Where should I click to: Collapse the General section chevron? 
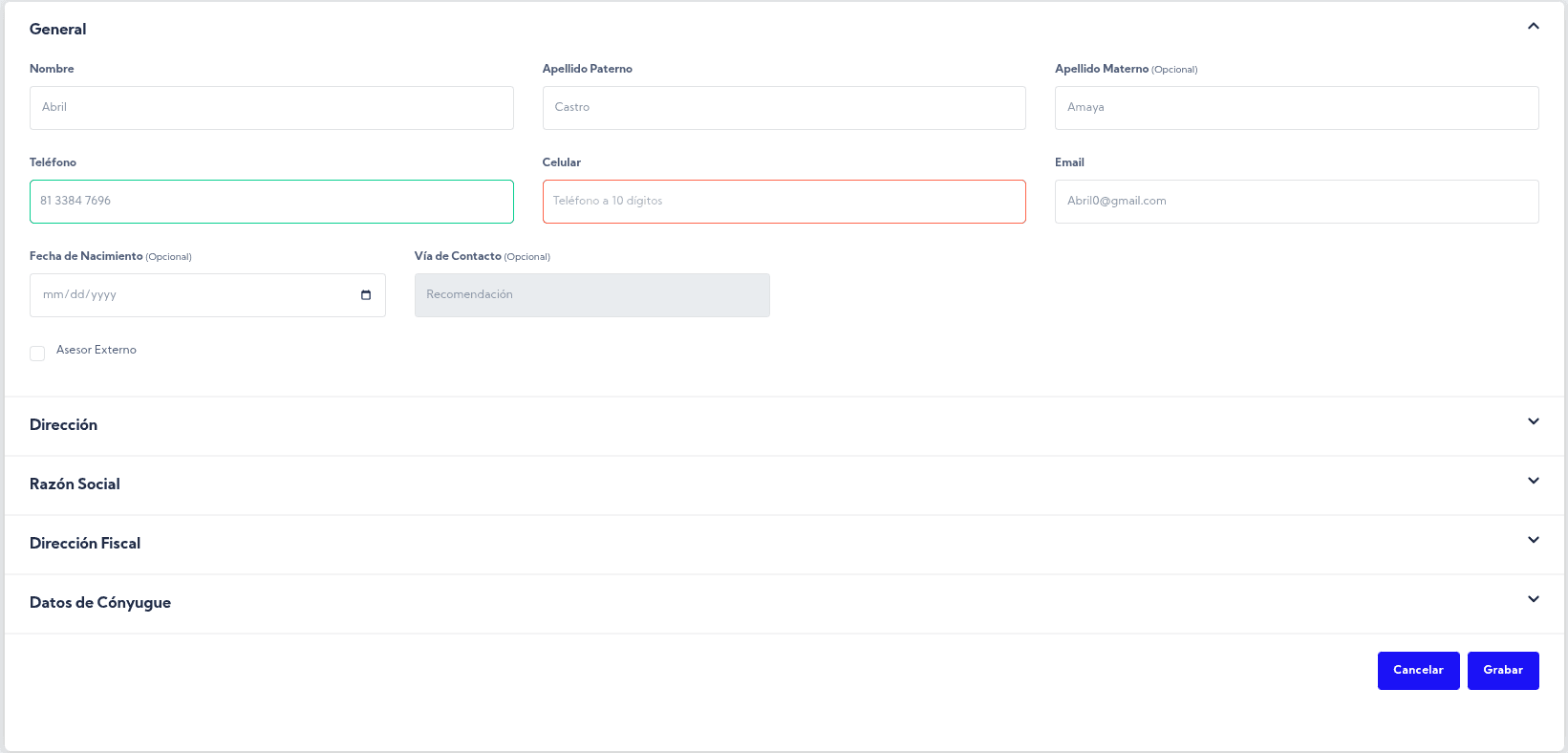pos(1533,27)
